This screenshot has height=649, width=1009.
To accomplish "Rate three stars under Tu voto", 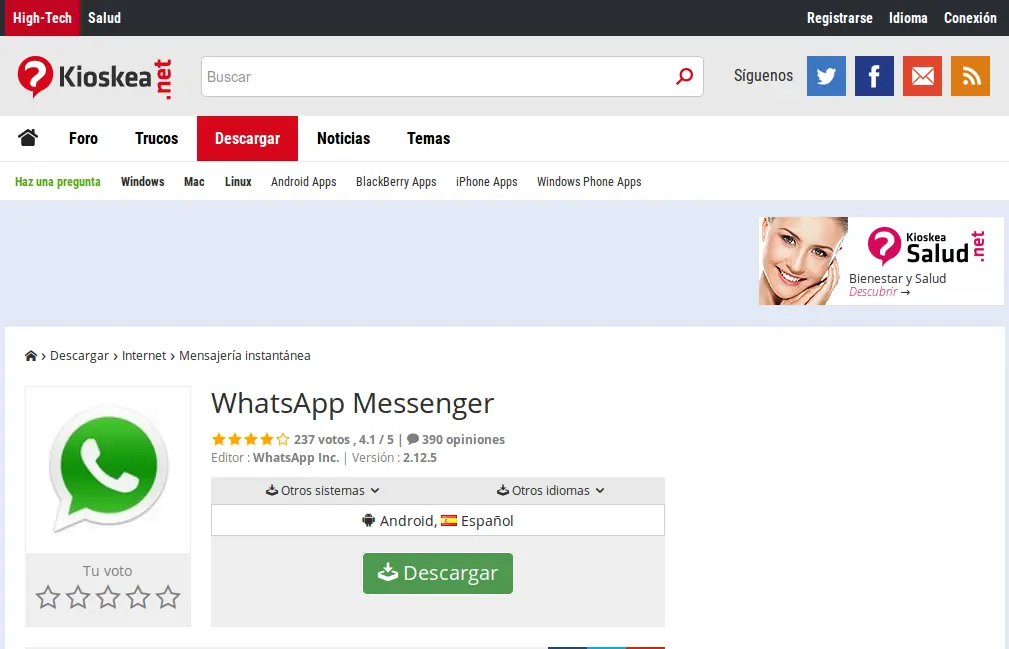I will coord(108,597).
